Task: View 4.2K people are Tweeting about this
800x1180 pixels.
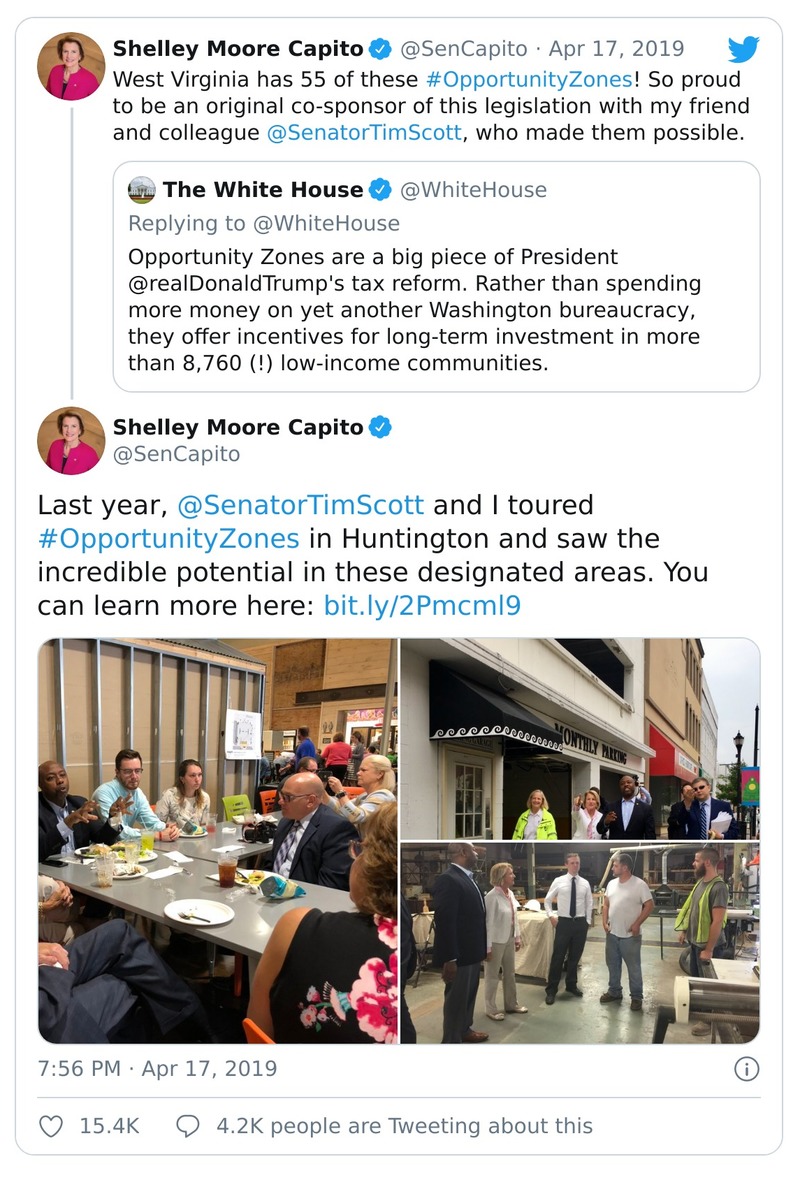Action: (404, 1126)
